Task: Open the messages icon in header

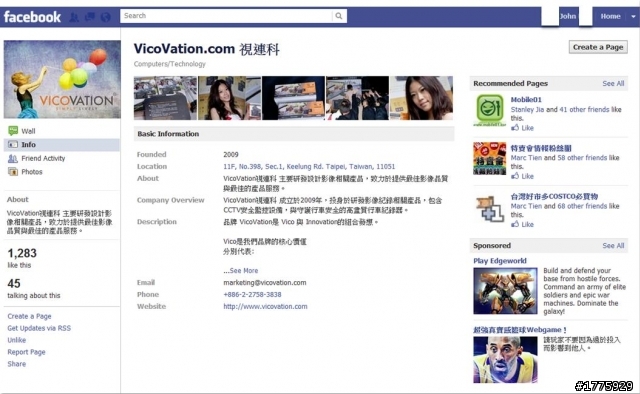Action: click(x=90, y=17)
